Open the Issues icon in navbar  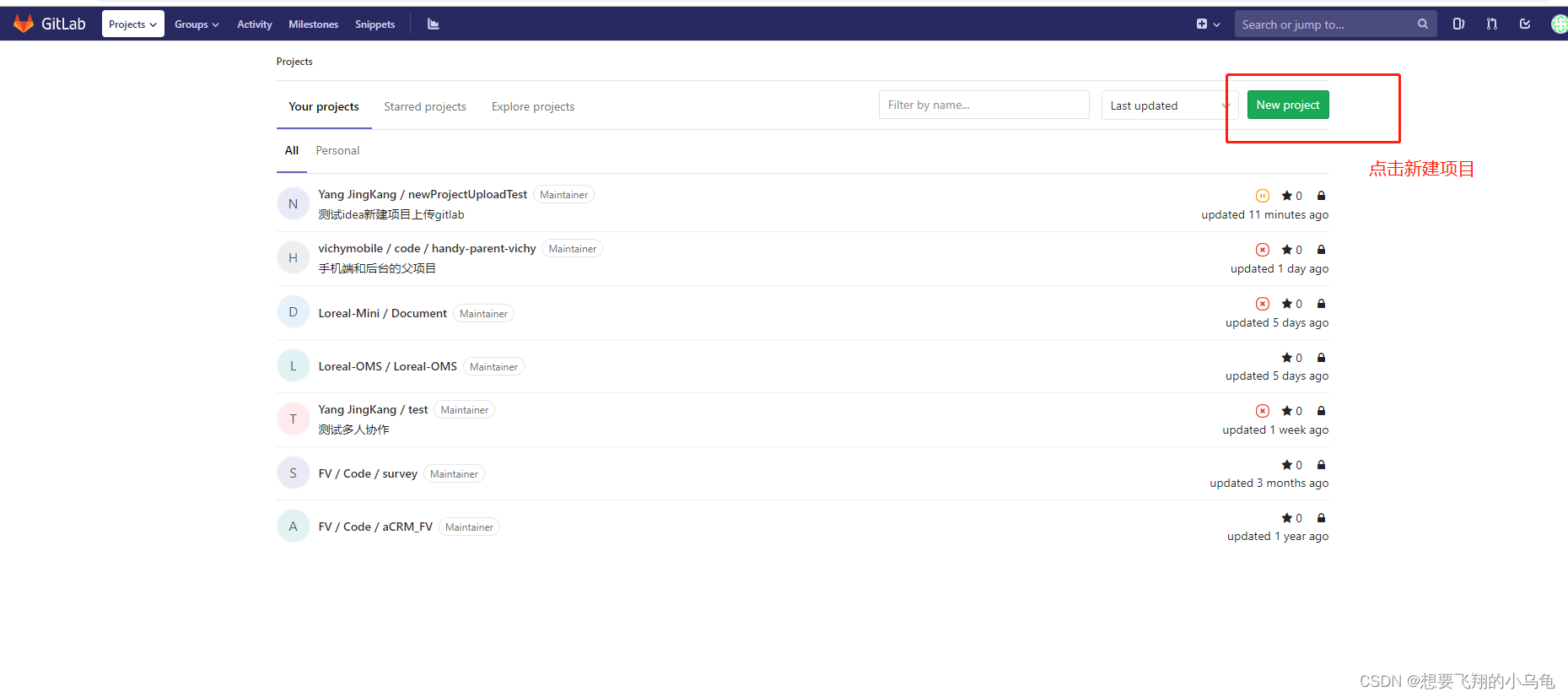1458,24
